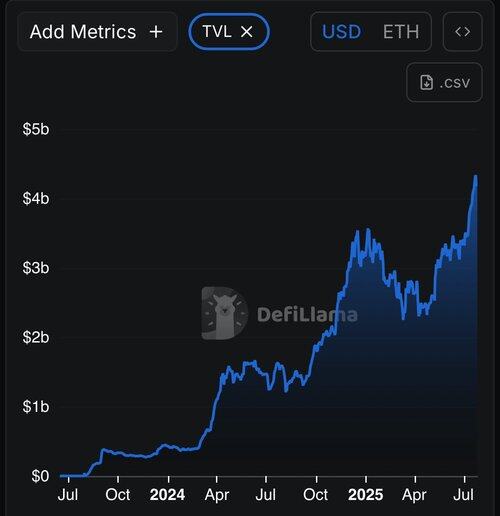500x516 pixels.
Task: Select the USD currency option
Action: click(341, 32)
